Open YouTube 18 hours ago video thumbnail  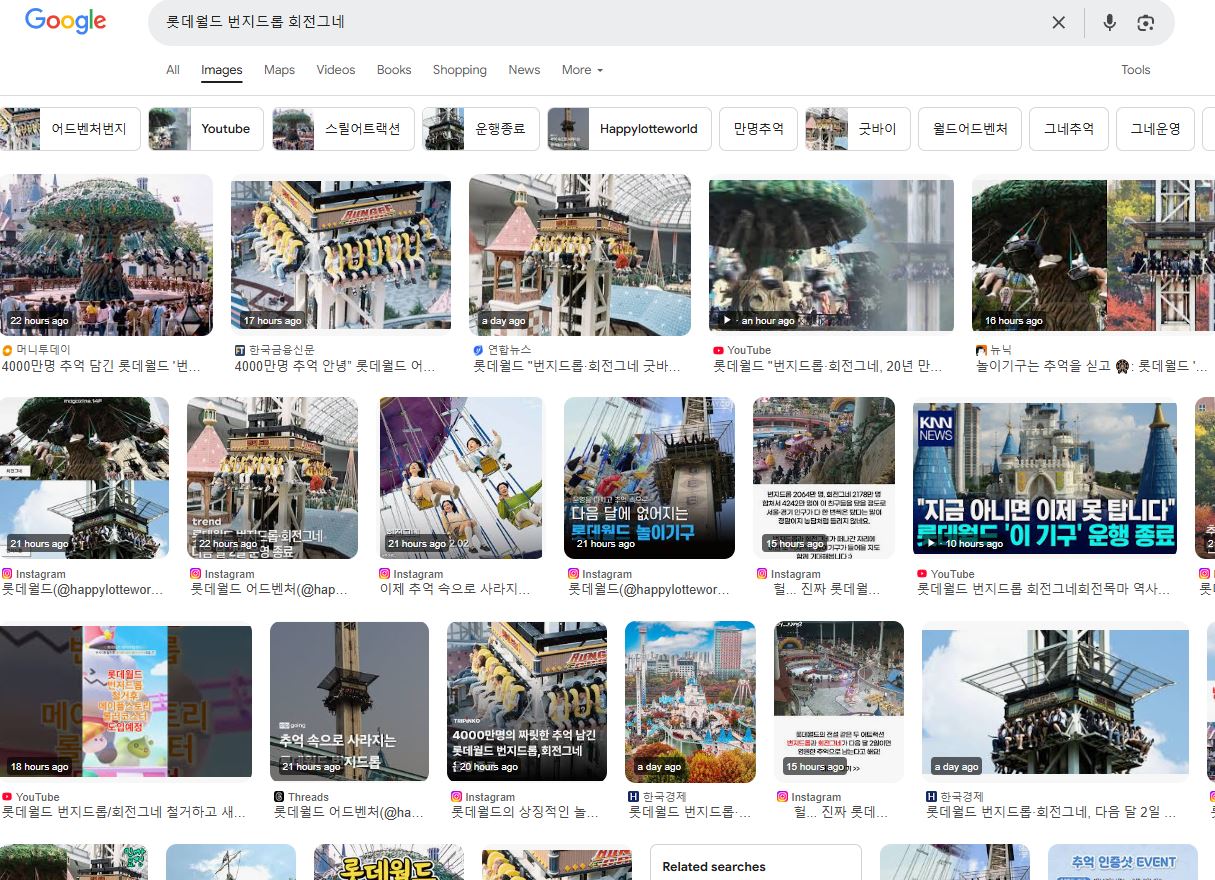pos(126,701)
